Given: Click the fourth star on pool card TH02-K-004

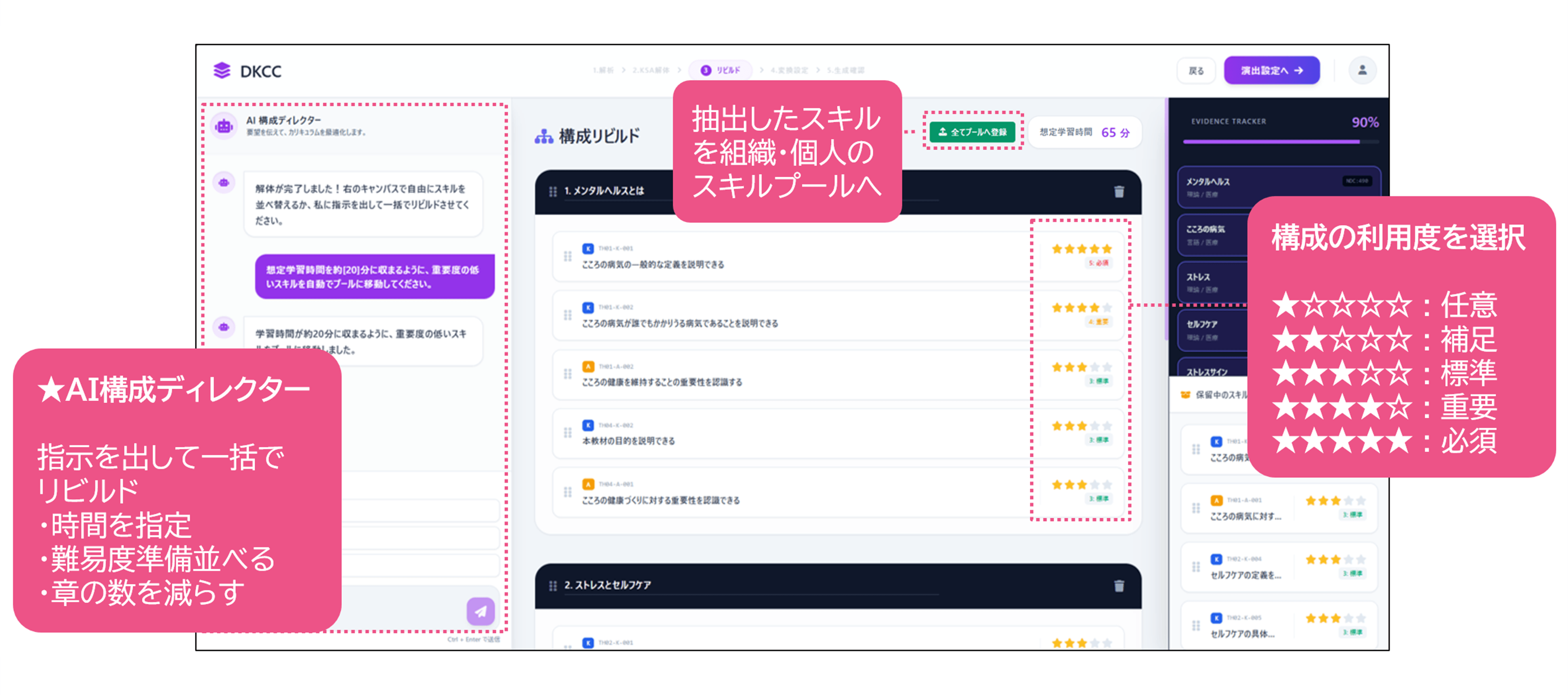Looking at the screenshot, I should pos(1348,559).
